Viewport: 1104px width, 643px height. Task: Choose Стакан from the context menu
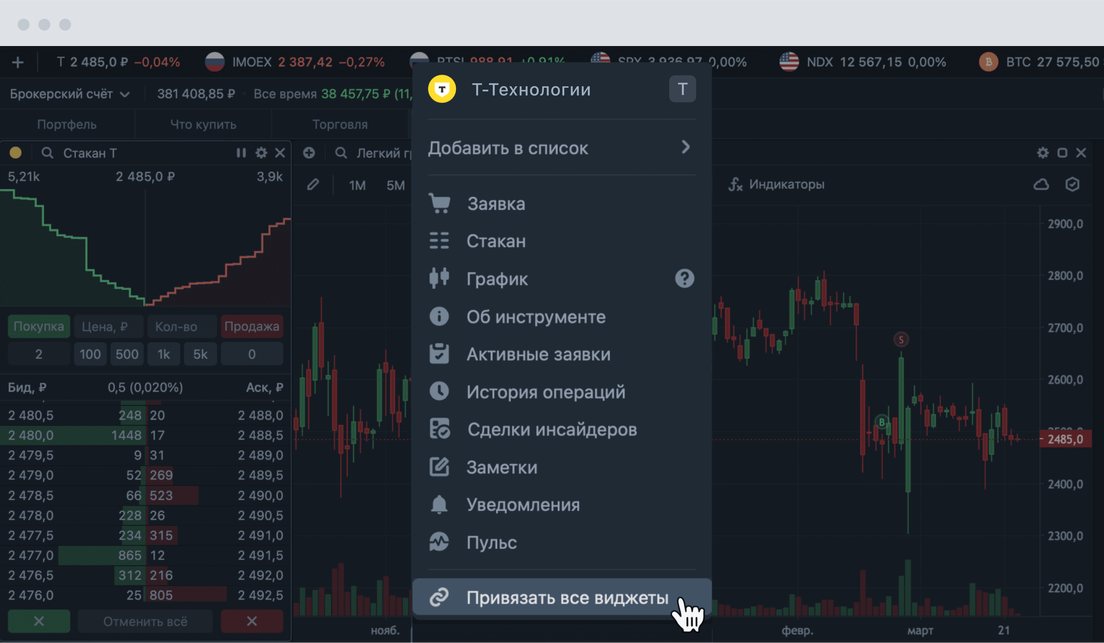561,241
